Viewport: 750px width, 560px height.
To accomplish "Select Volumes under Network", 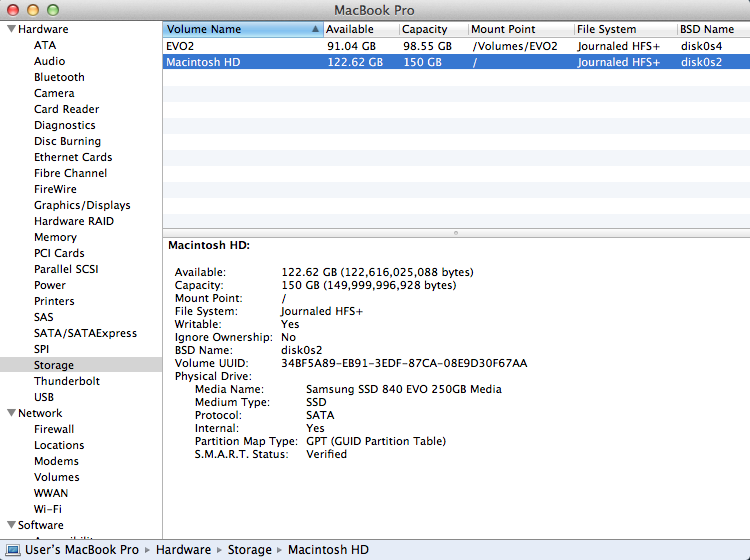I will point(56,477).
